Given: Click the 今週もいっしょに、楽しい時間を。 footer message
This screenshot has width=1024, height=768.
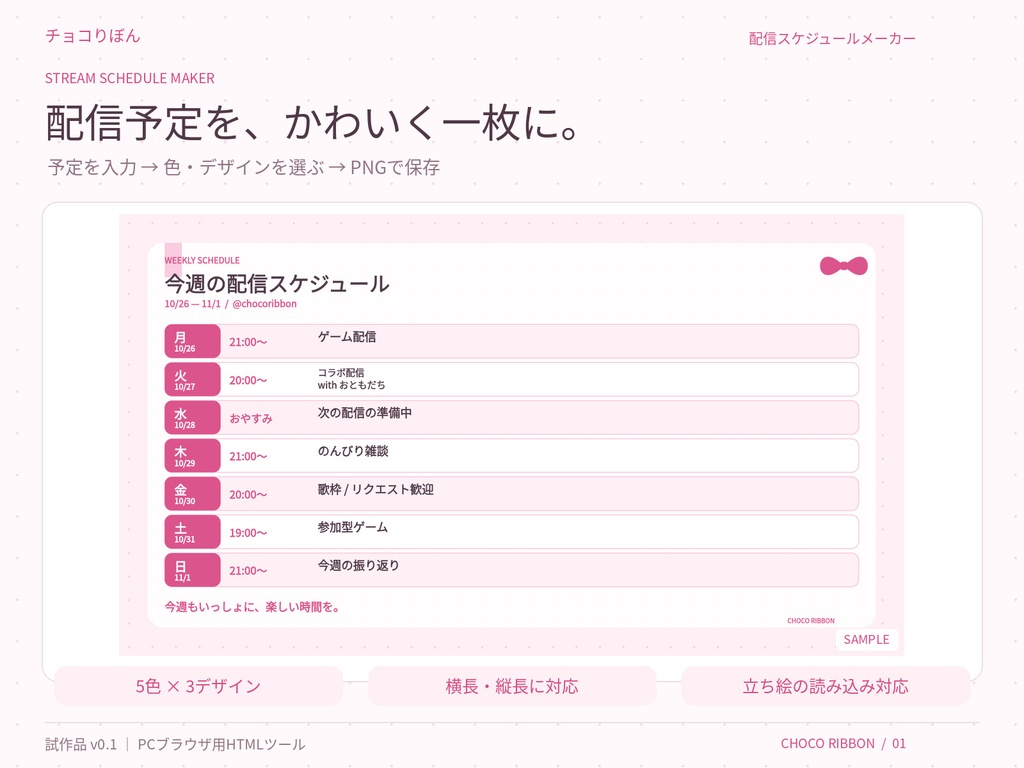Looking at the screenshot, I should pos(252,607).
